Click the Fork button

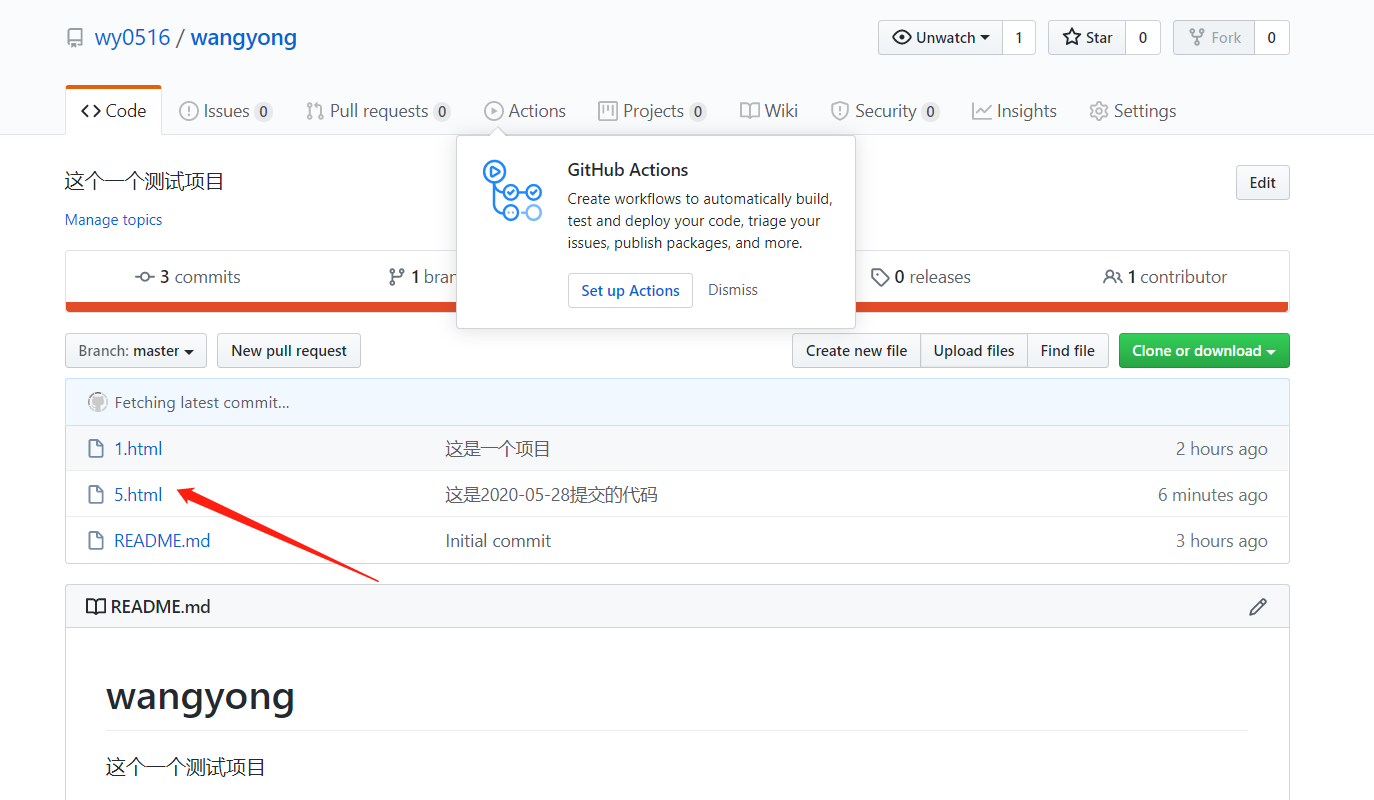(x=1214, y=38)
